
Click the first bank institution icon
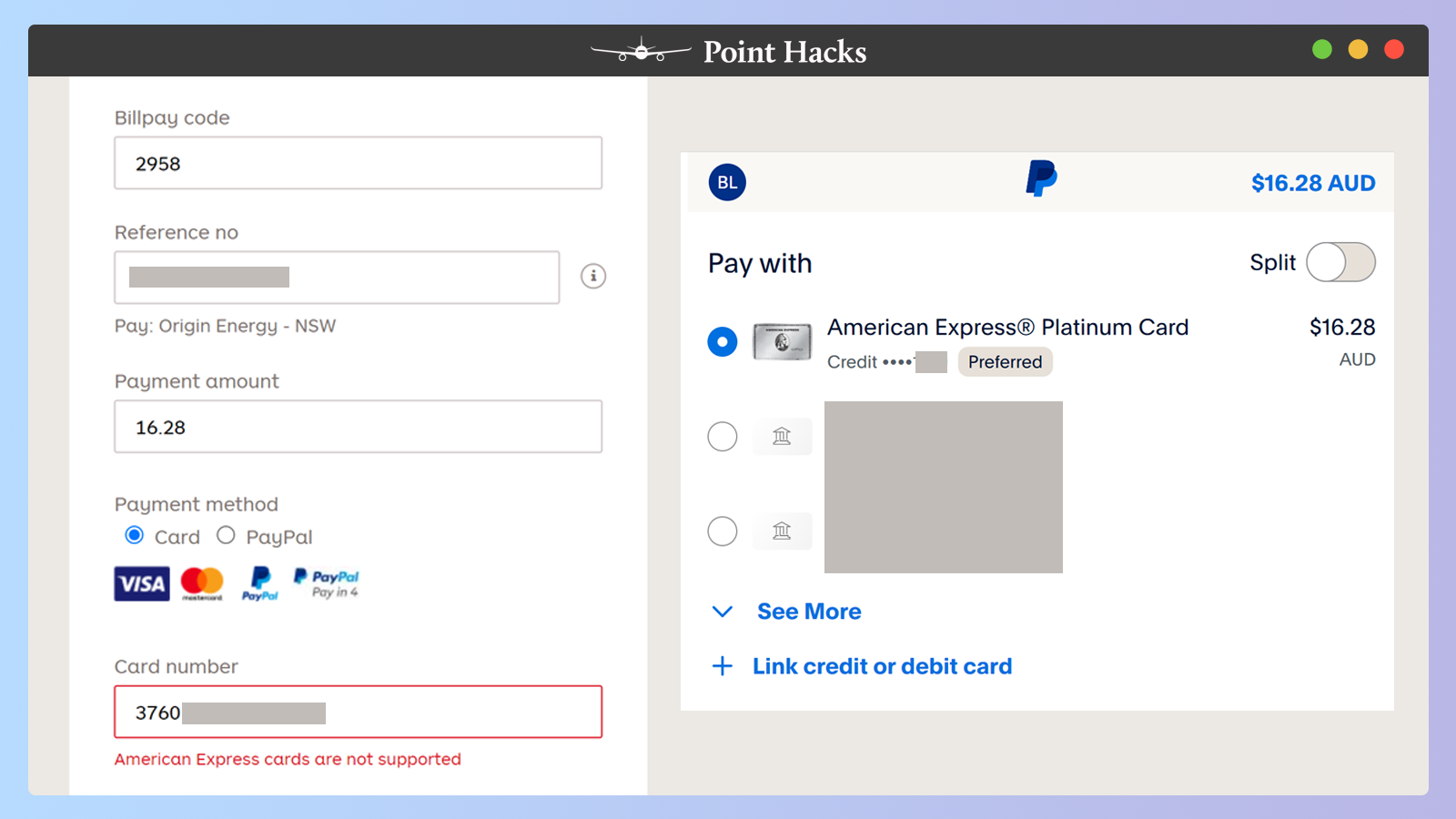pos(783,436)
